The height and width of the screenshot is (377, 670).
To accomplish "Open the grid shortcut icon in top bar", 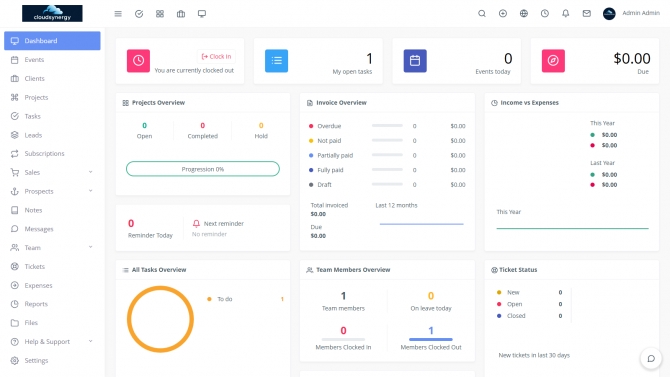I will click(160, 14).
